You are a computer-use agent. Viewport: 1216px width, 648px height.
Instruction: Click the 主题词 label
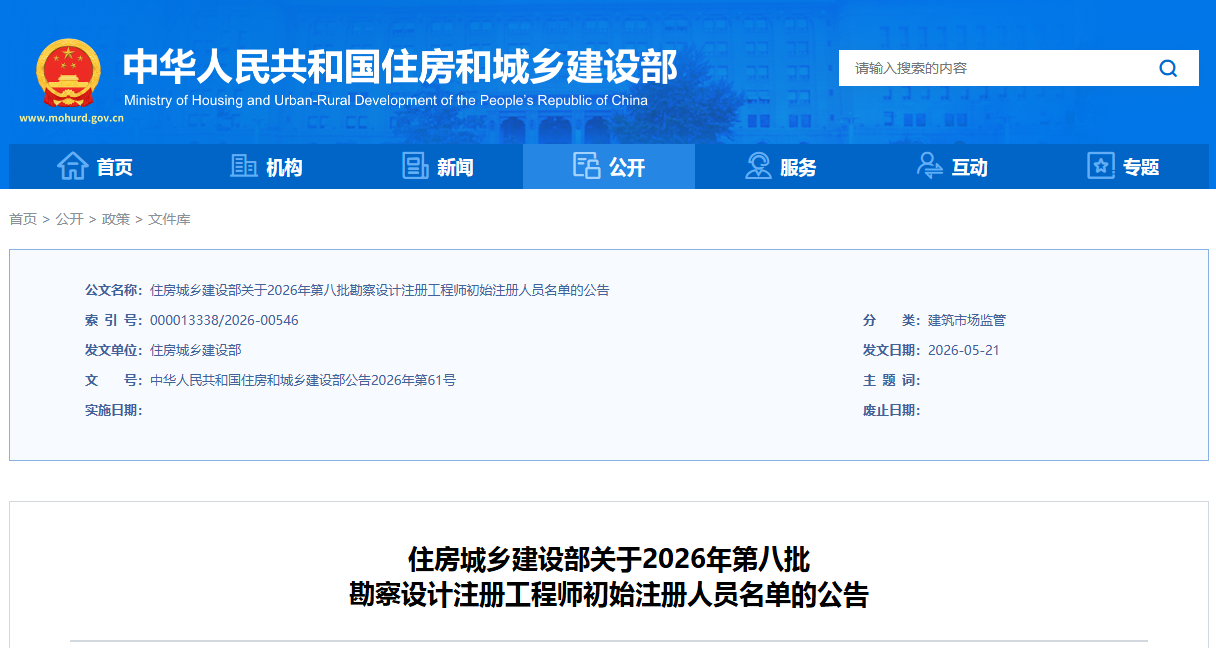[891, 380]
